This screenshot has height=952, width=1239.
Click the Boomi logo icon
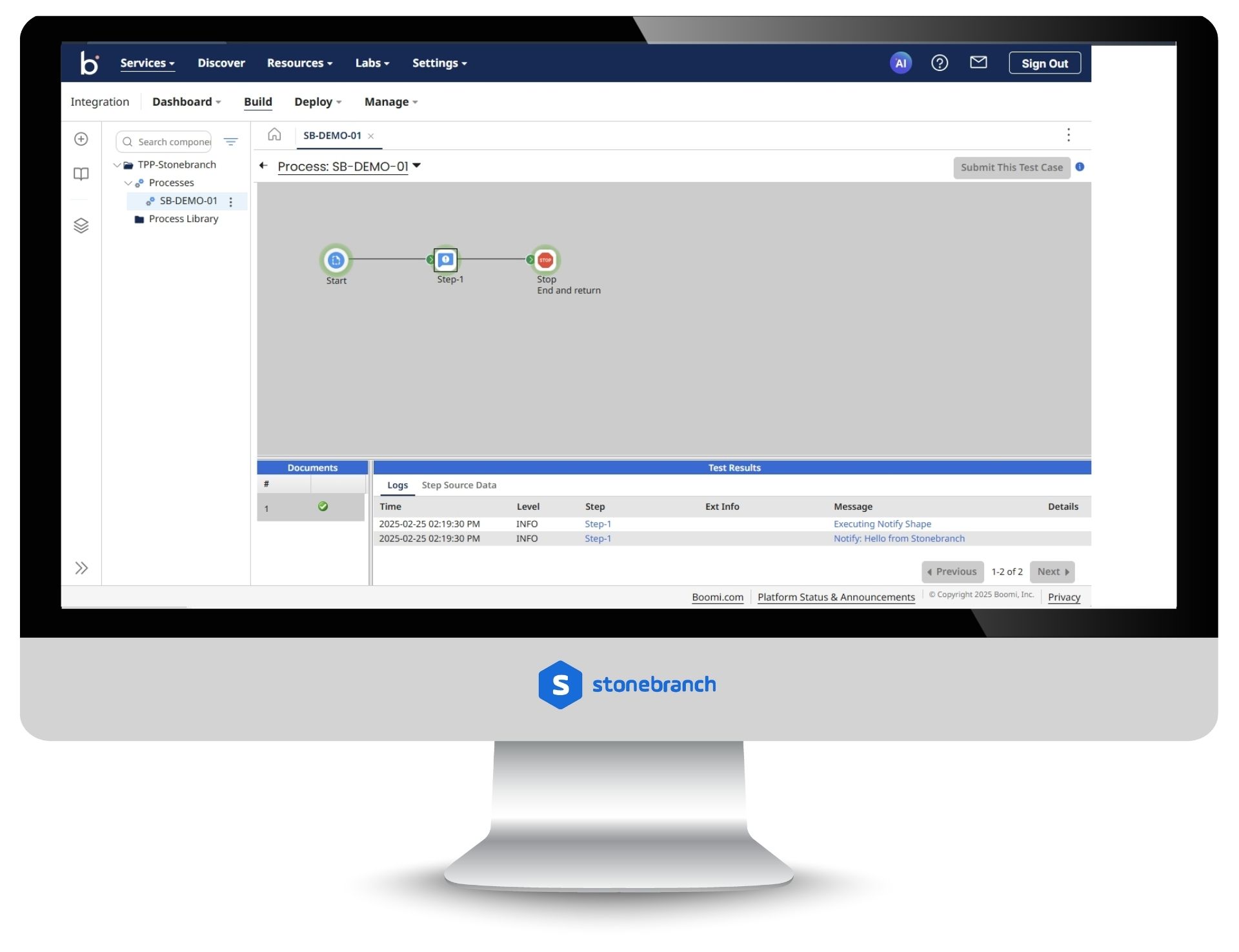[89, 63]
